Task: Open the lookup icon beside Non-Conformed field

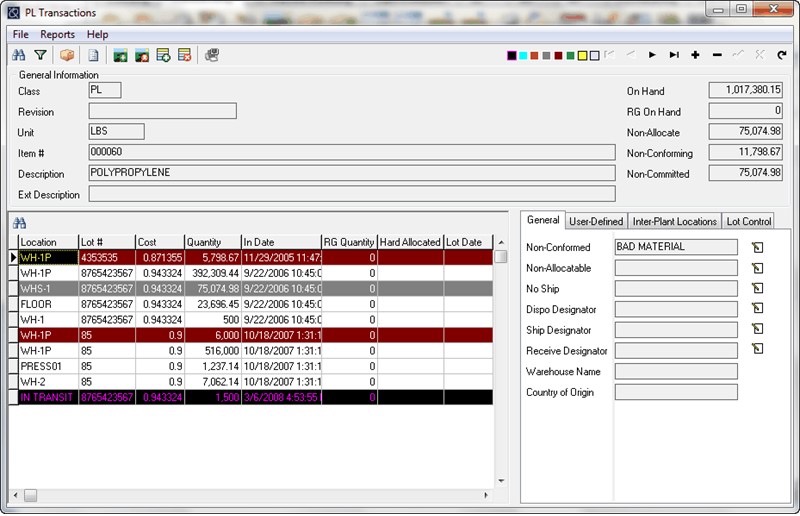Action: [757, 247]
